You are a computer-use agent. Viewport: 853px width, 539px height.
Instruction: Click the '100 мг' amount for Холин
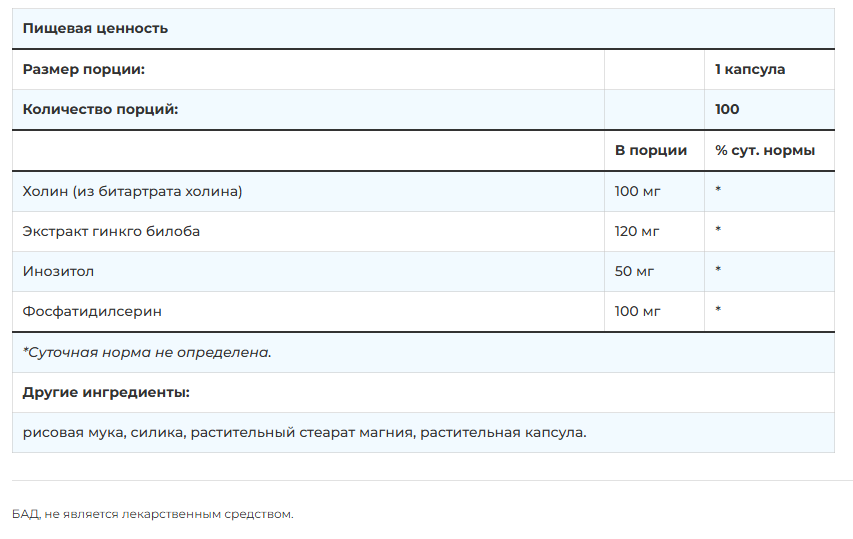(x=638, y=191)
